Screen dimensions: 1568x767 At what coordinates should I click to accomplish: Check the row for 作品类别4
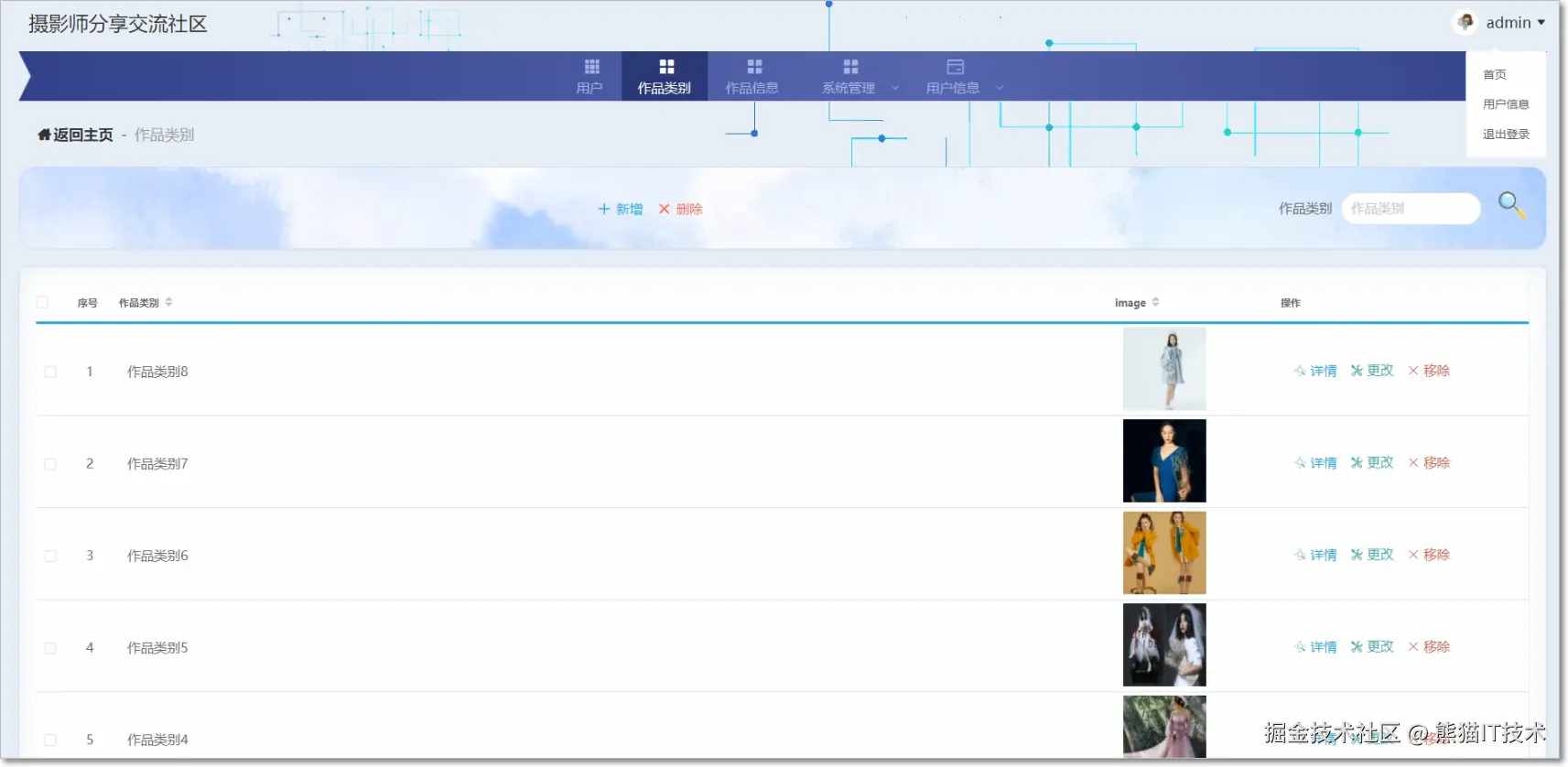(x=50, y=740)
